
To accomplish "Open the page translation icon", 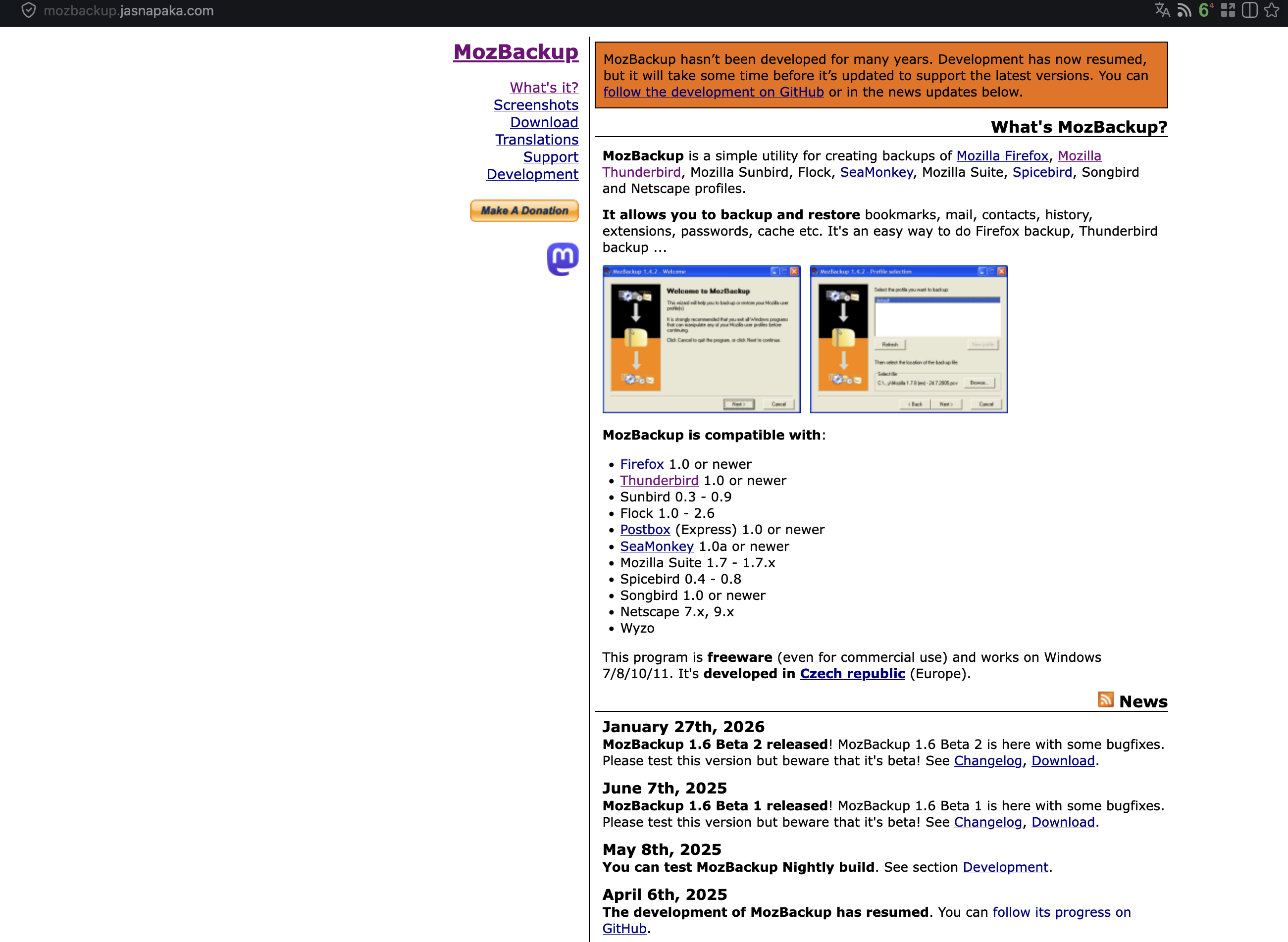I will coord(1162,10).
